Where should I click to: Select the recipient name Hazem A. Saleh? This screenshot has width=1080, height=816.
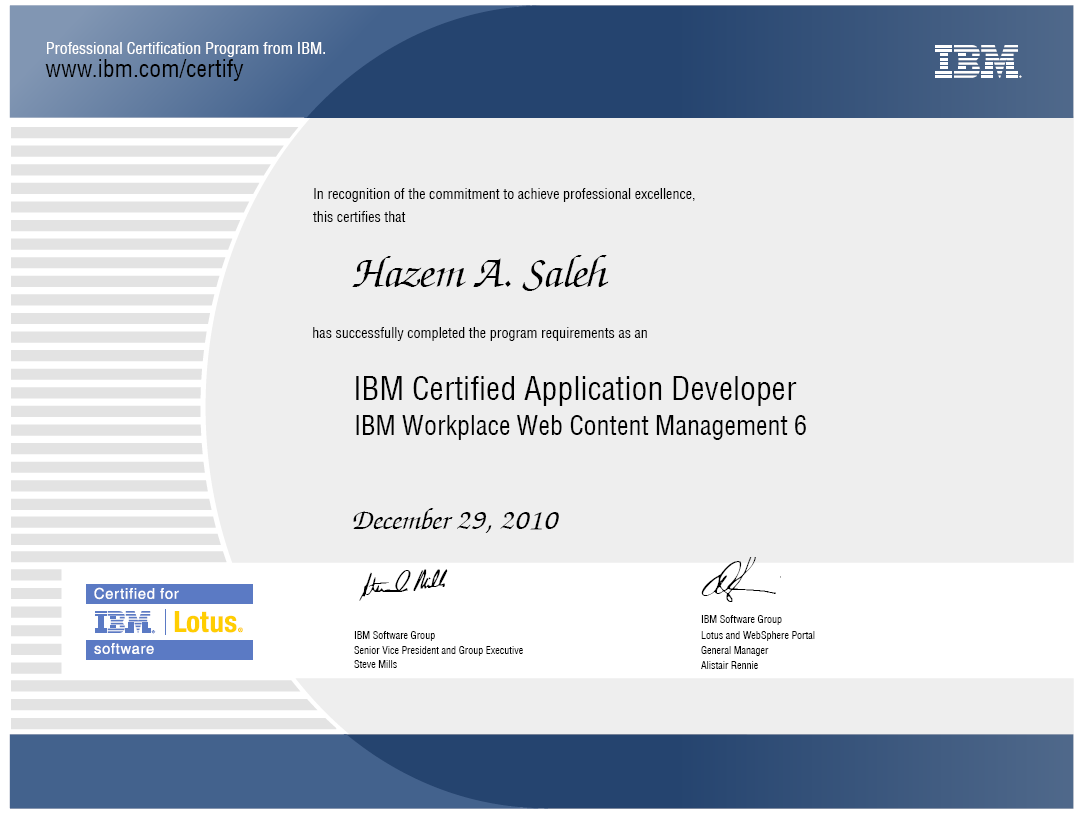tap(480, 273)
